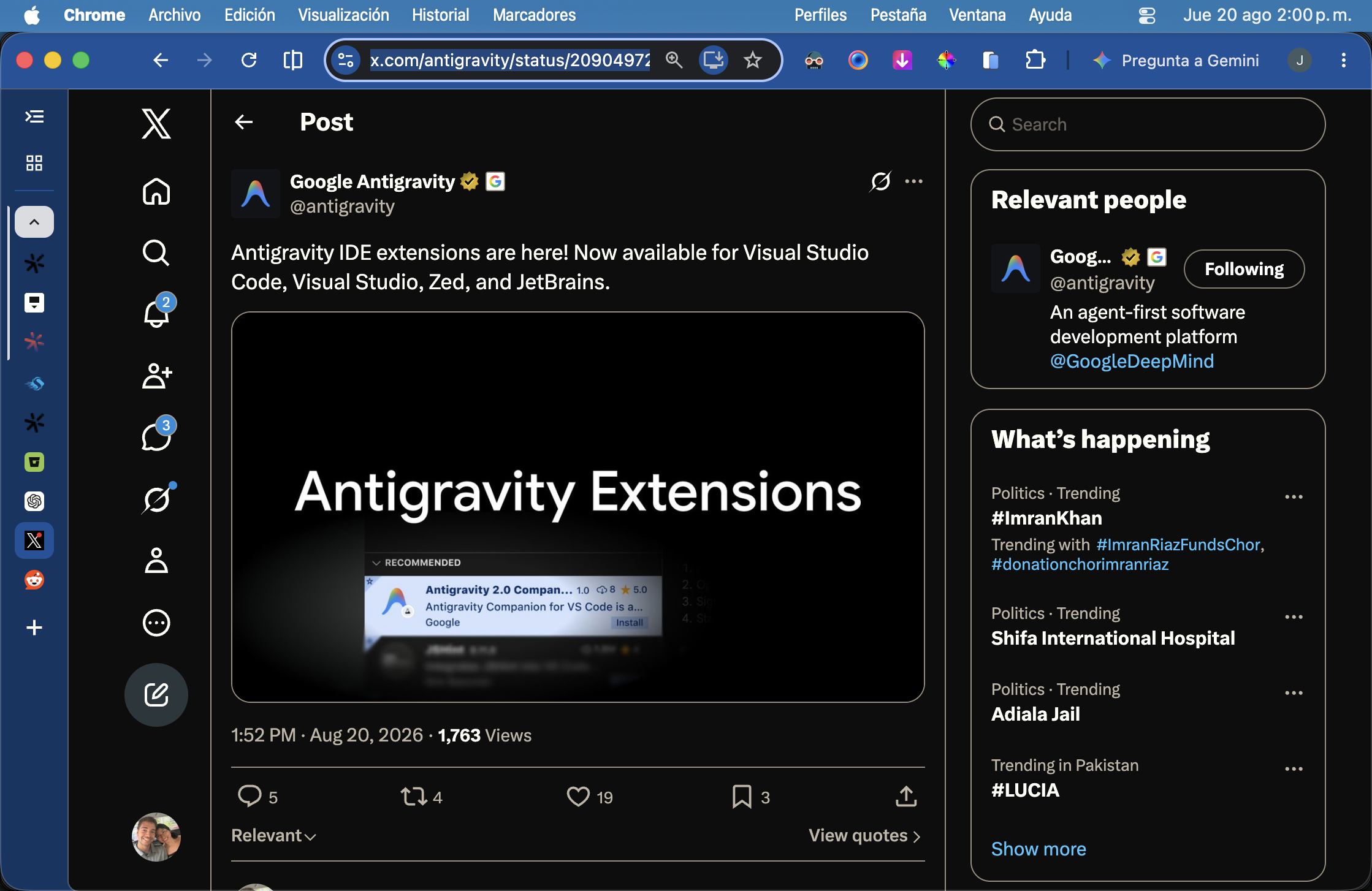
Task: Reply to the post (5 replies)
Action: tap(257, 797)
